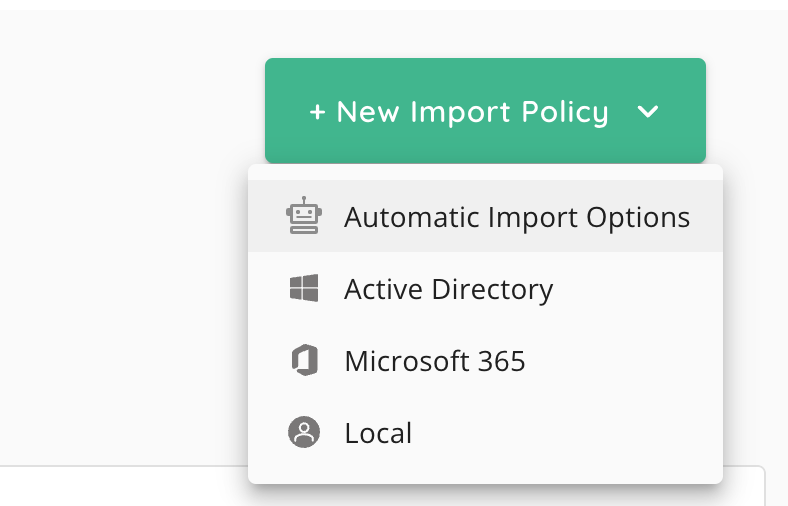The width and height of the screenshot is (788, 506).
Task: Click the highlighted Automatic Import Options row
Action: pos(485,216)
